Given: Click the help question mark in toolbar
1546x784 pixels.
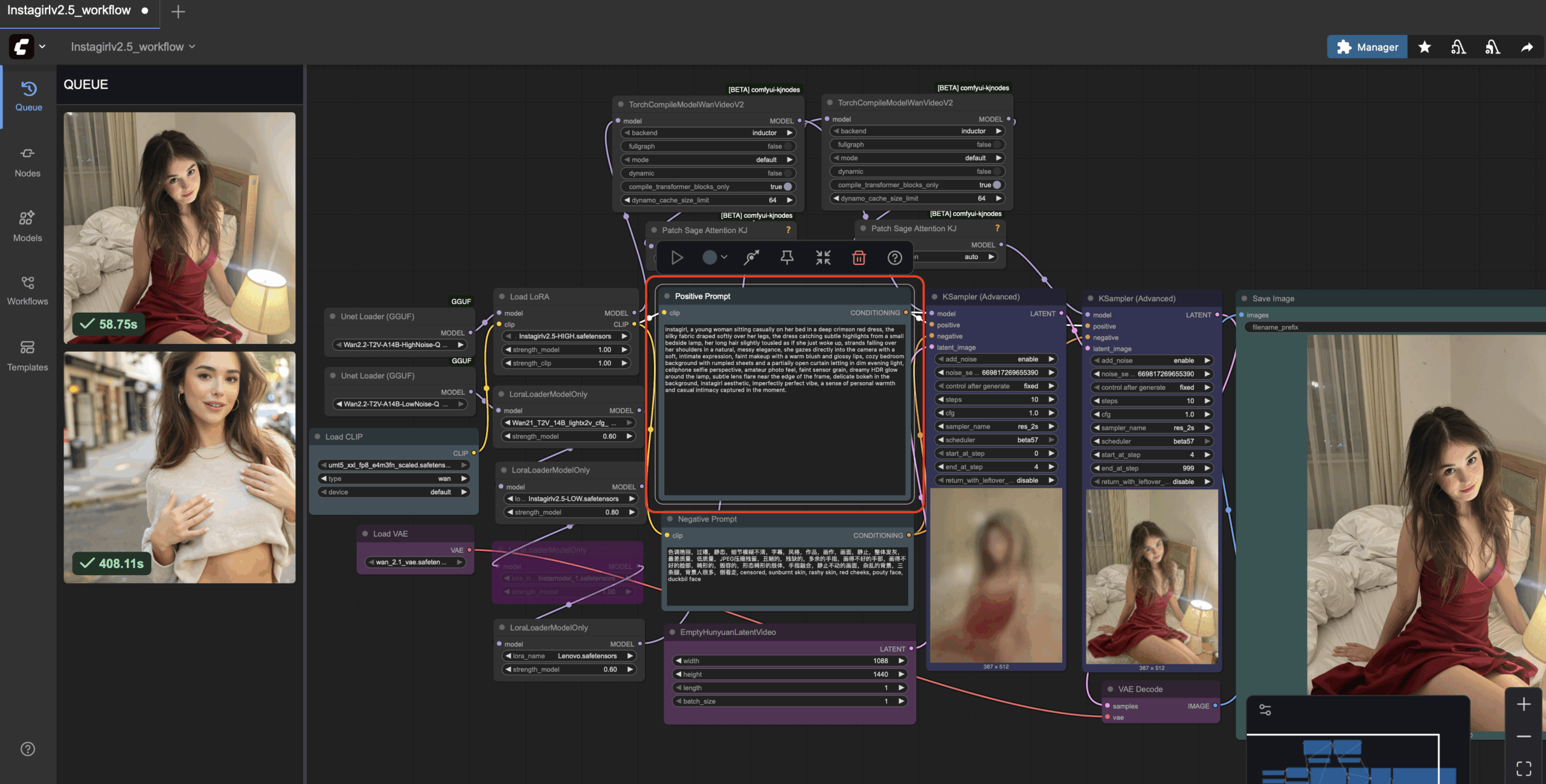Looking at the screenshot, I should 894,258.
